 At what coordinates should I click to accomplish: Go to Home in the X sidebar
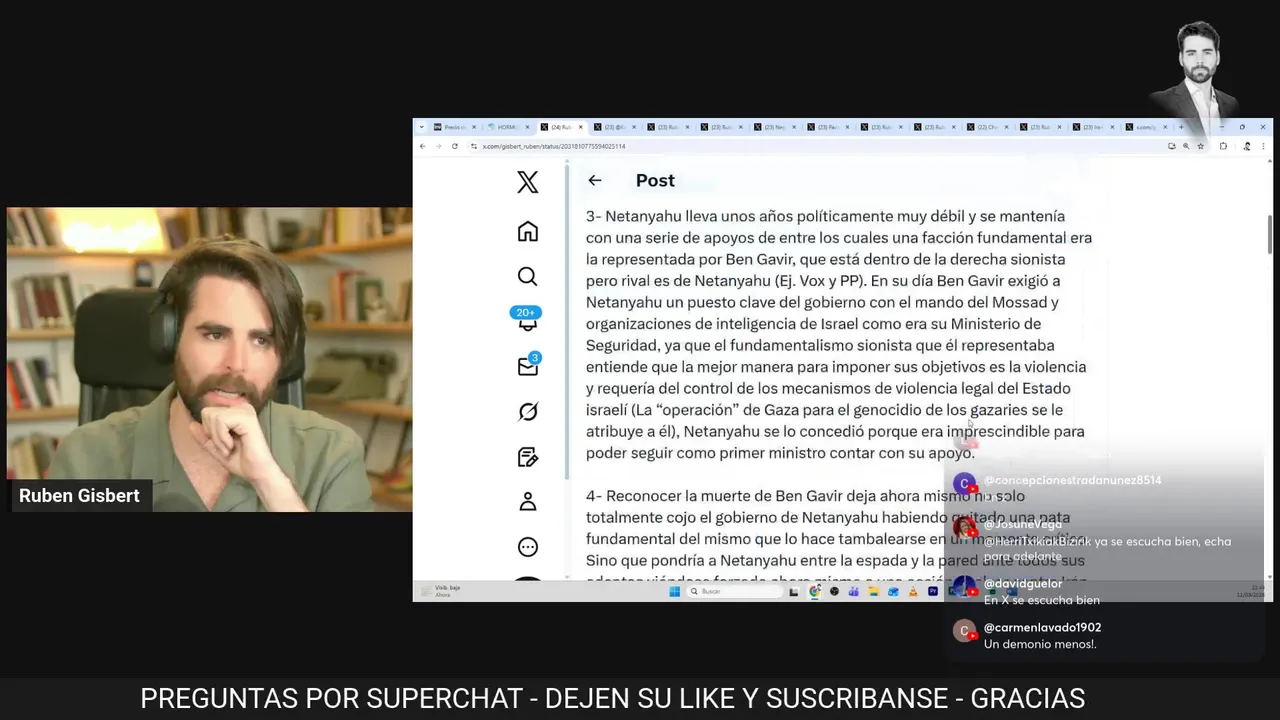pyautogui.click(x=528, y=231)
